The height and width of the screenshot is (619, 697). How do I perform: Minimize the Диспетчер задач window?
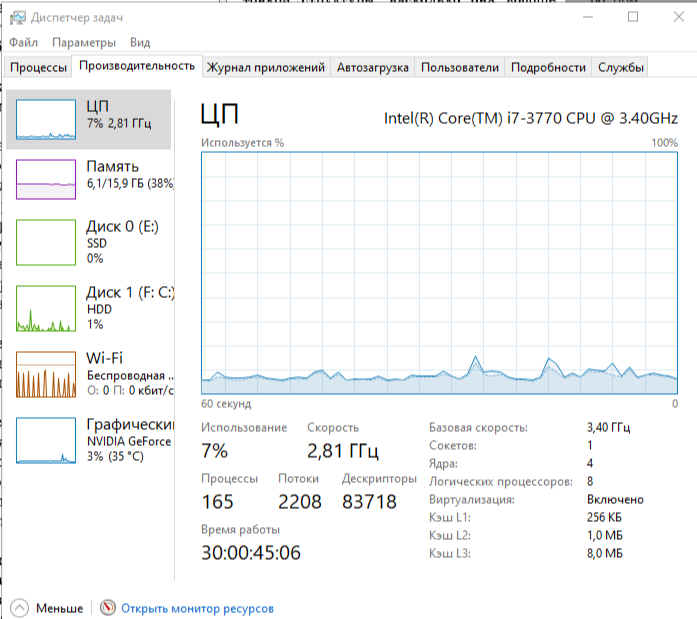pos(588,17)
